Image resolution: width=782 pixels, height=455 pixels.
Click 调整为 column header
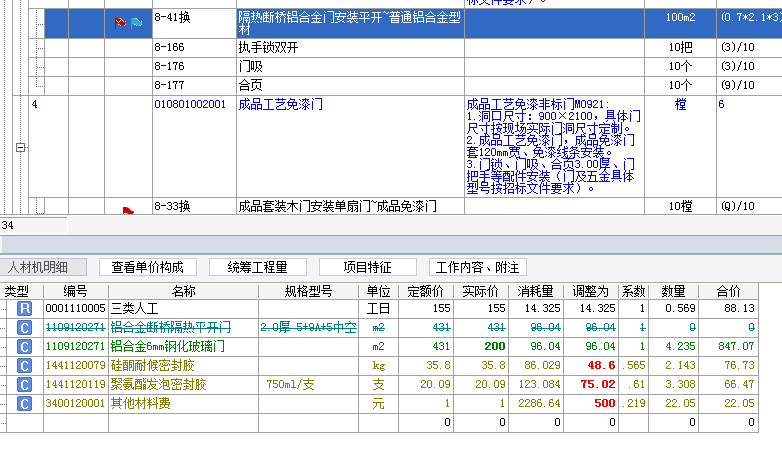click(590, 291)
